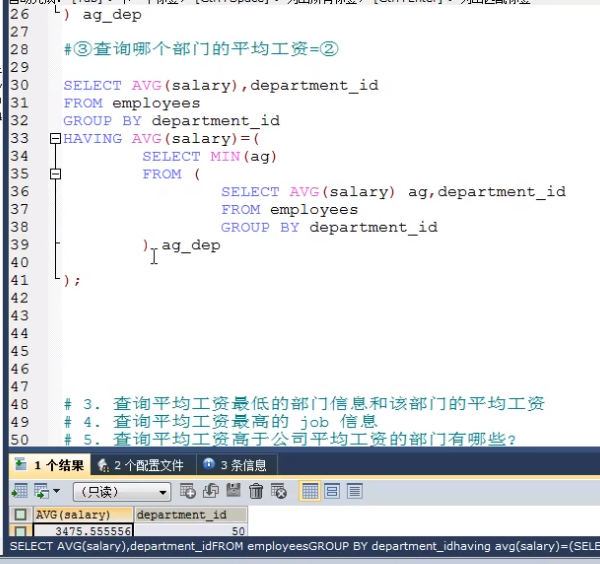Click MIN(ag) on line 34
The image size is (600, 564).
[243, 156]
